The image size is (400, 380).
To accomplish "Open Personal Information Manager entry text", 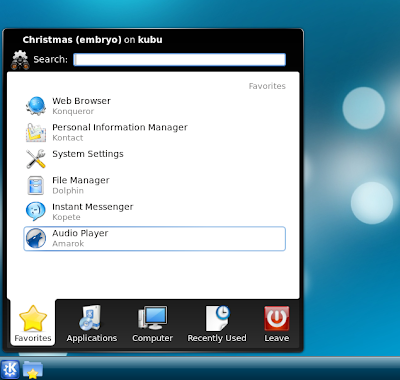I will [120, 128].
